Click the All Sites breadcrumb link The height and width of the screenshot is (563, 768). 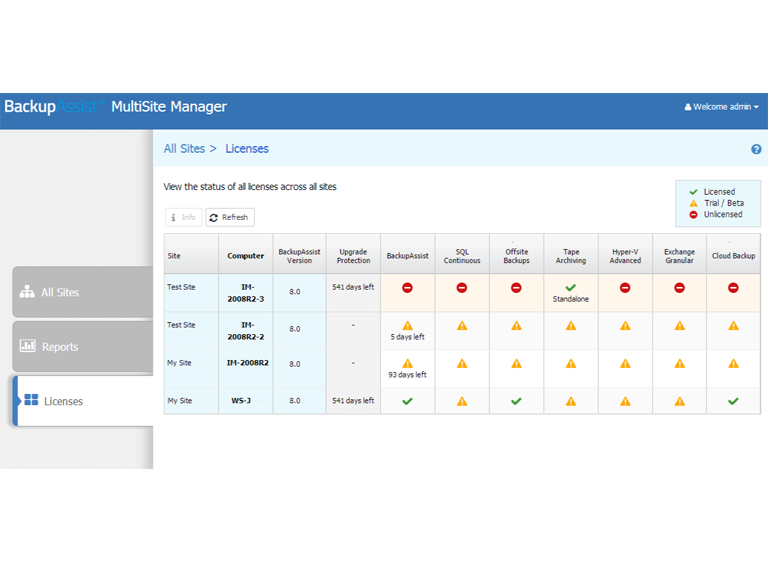[x=184, y=149]
